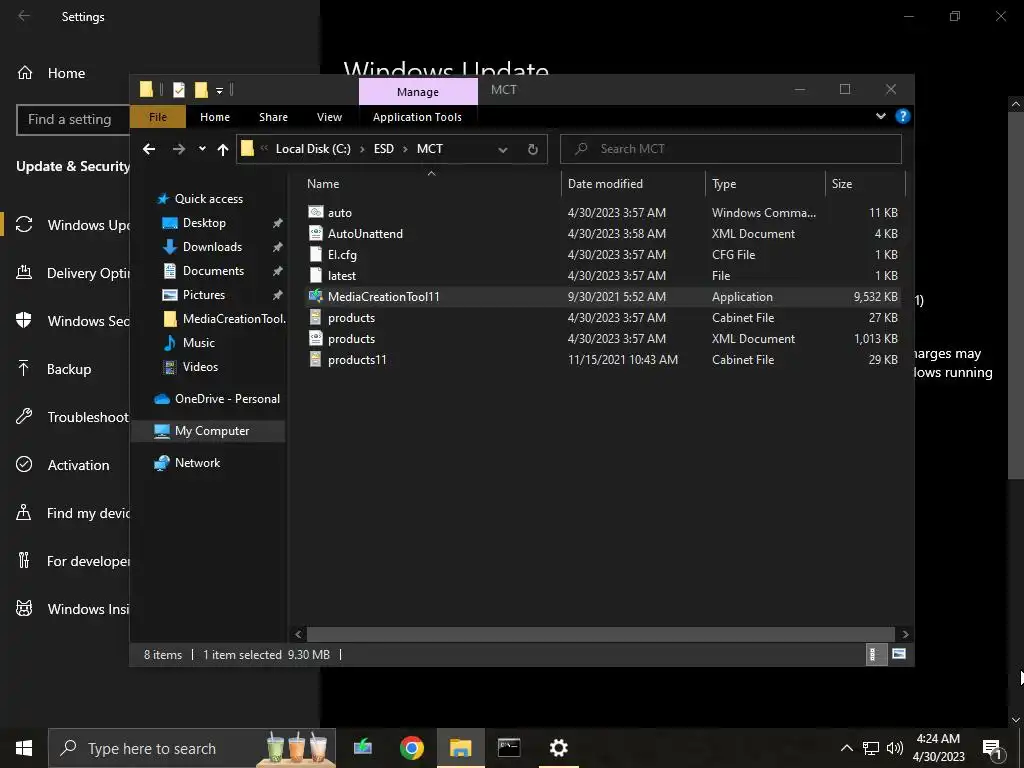This screenshot has height=768, width=1024.
Task: Click the taskbar search box
Action: coord(192,748)
